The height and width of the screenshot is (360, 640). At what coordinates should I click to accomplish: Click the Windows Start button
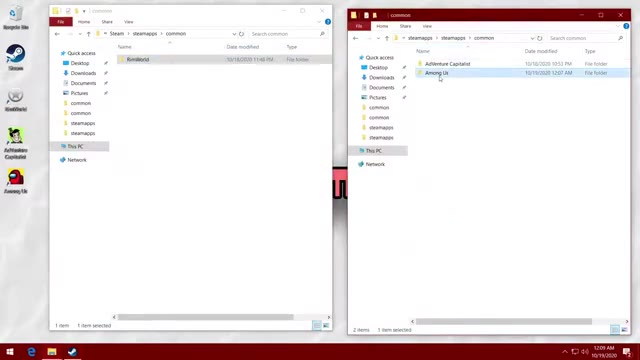10,351
